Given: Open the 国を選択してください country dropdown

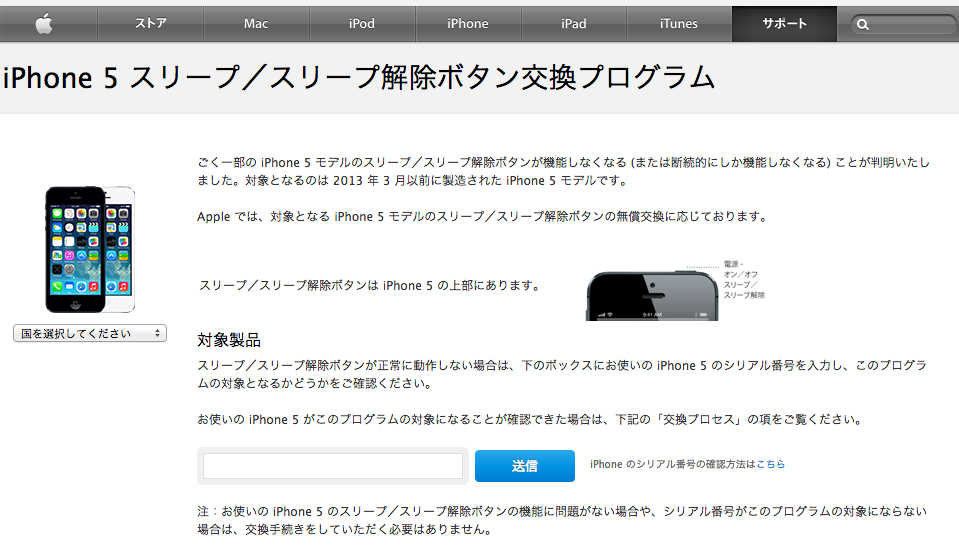Looking at the screenshot, I should [x=90, y=333].
